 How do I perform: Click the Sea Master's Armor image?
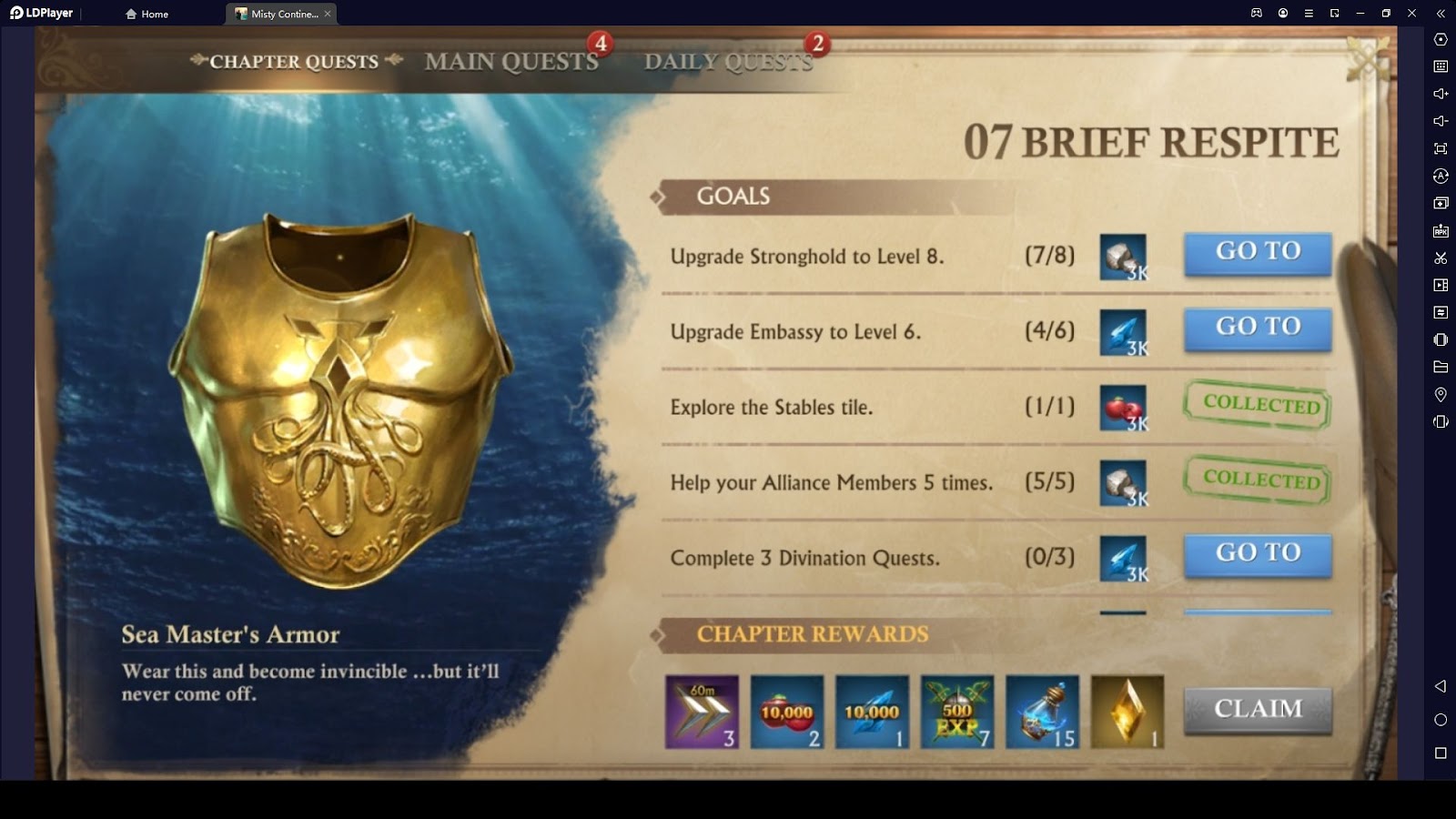tap(340, 400)
